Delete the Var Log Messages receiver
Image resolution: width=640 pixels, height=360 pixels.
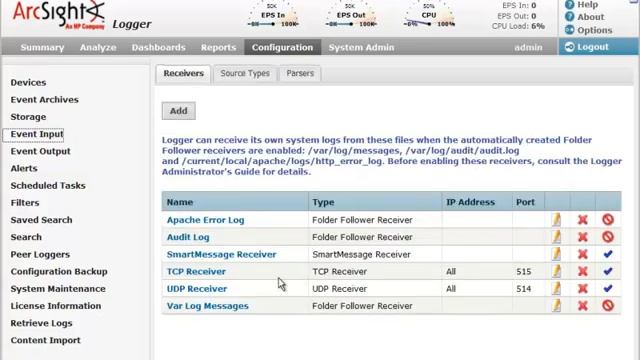[583, 305]
